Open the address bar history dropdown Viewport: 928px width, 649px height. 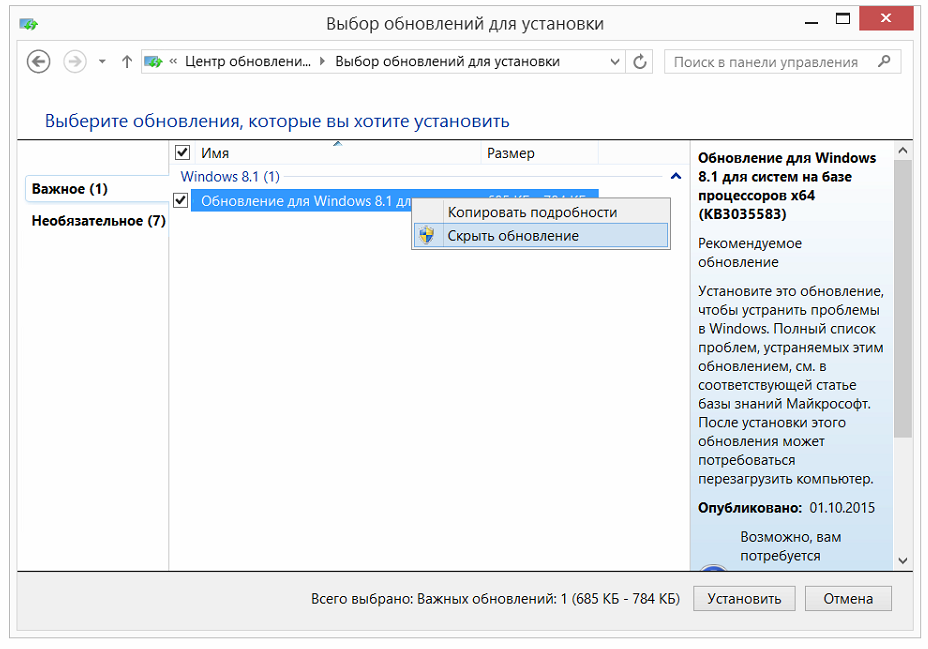point(615,62)
